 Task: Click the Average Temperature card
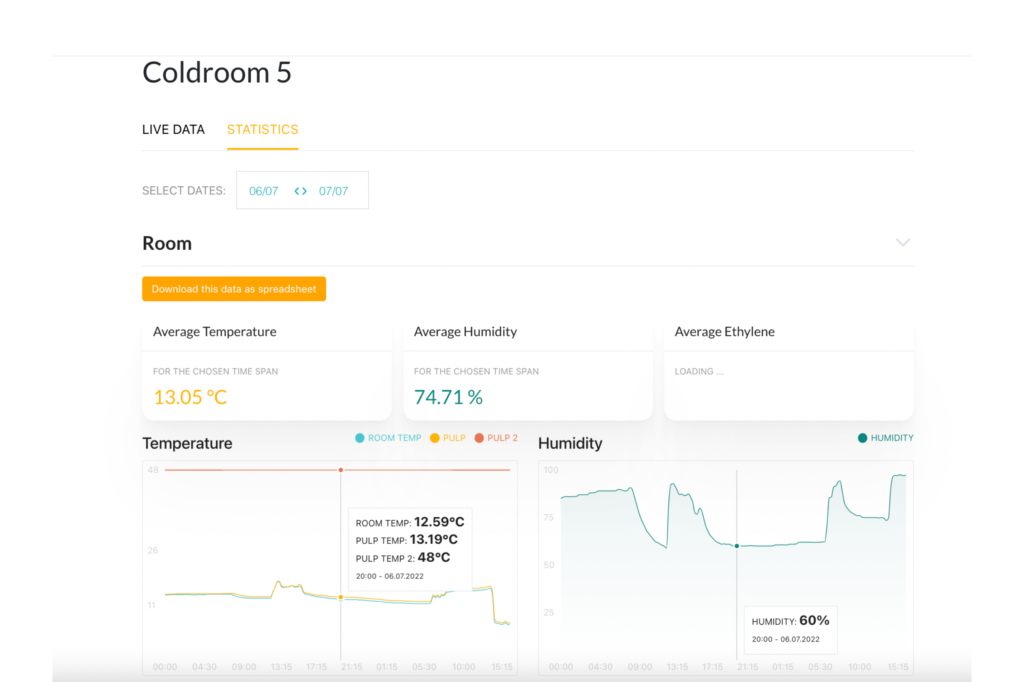click(x=267, y=371)
